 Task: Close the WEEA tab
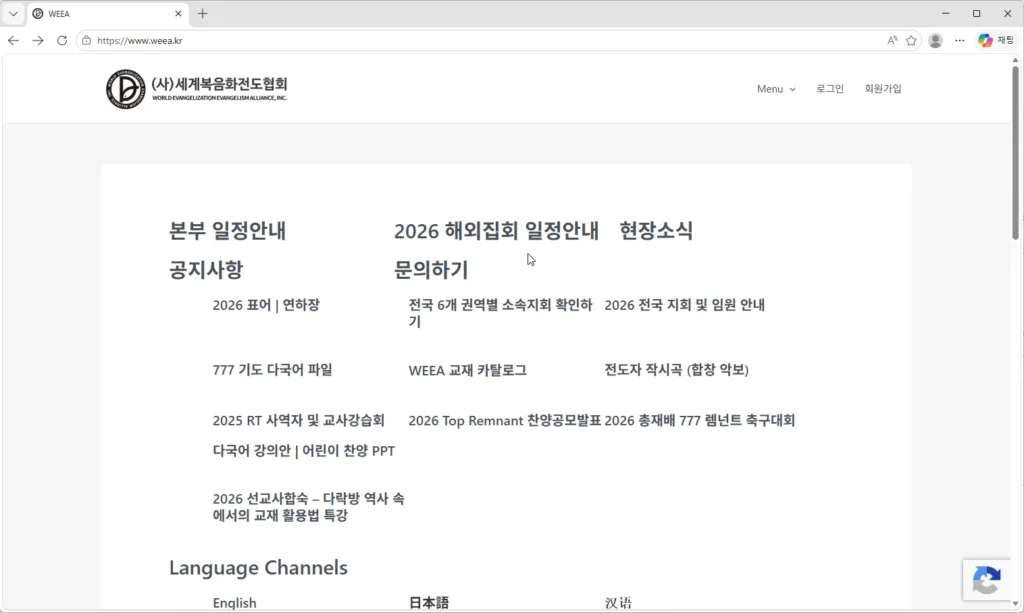click(x=178, y=14)
